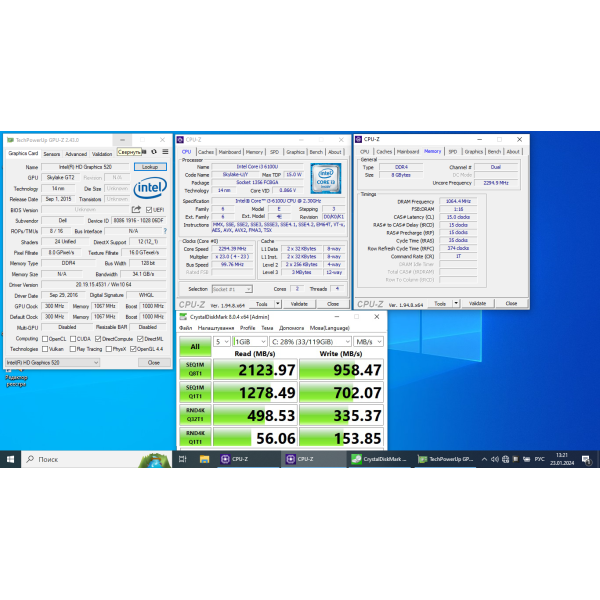Toggle the CUDA checkbox
Image resolution: width=600 pixels, height=600 pixels.
click(73, 339)
